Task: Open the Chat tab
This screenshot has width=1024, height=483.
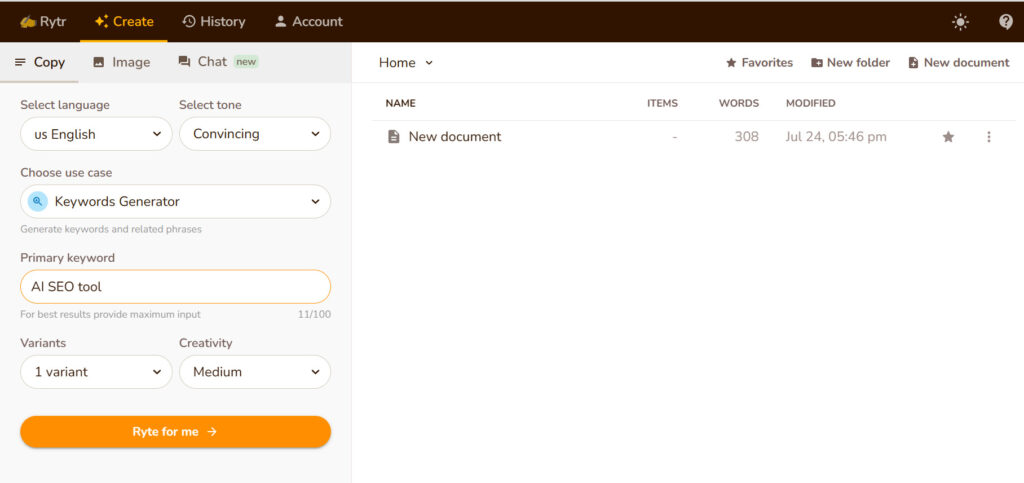Action: click(x=218, y=62)
